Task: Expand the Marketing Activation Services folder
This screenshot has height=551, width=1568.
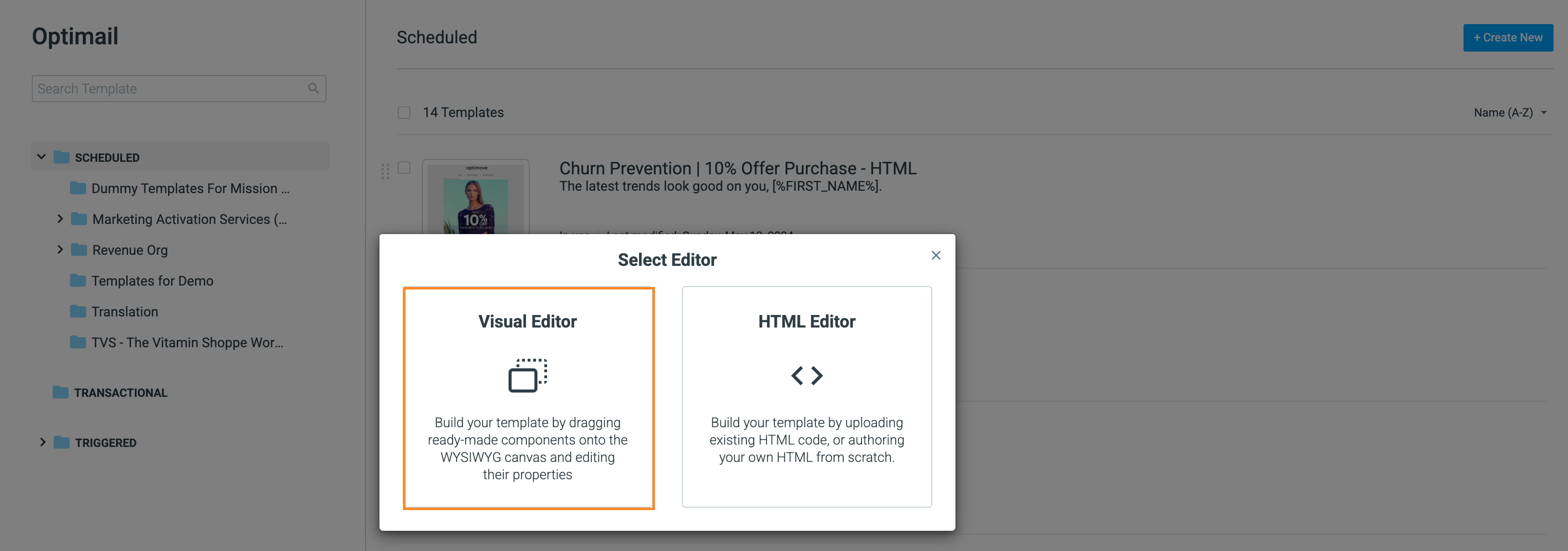Action: point(60,219)
